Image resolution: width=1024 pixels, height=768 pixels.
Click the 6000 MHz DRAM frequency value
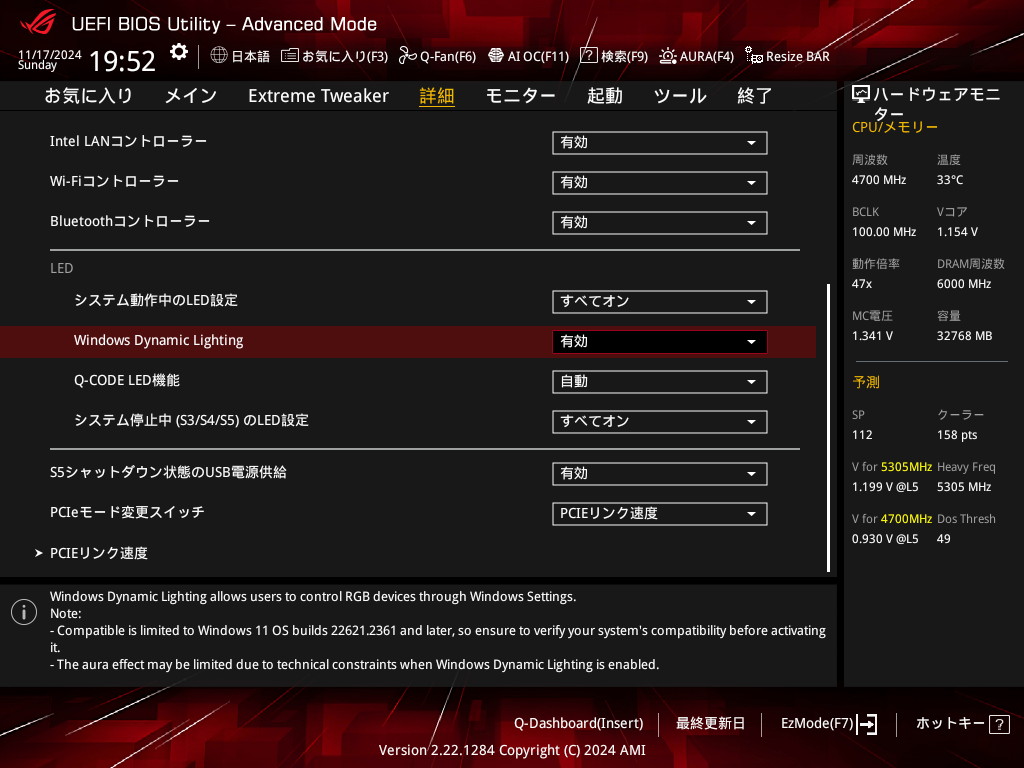(964, 284)
